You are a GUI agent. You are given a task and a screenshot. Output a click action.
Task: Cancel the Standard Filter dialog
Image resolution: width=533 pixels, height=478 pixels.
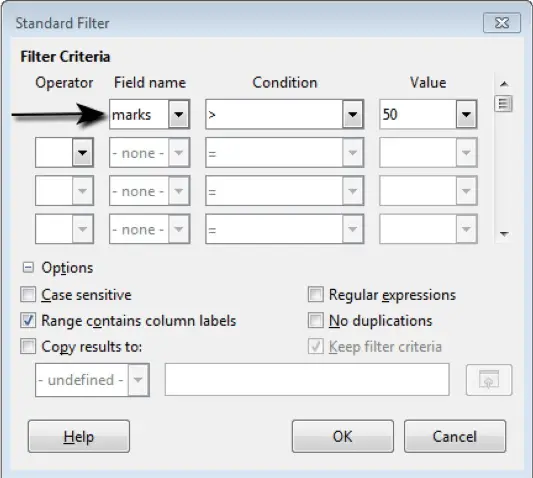point(455,437)
